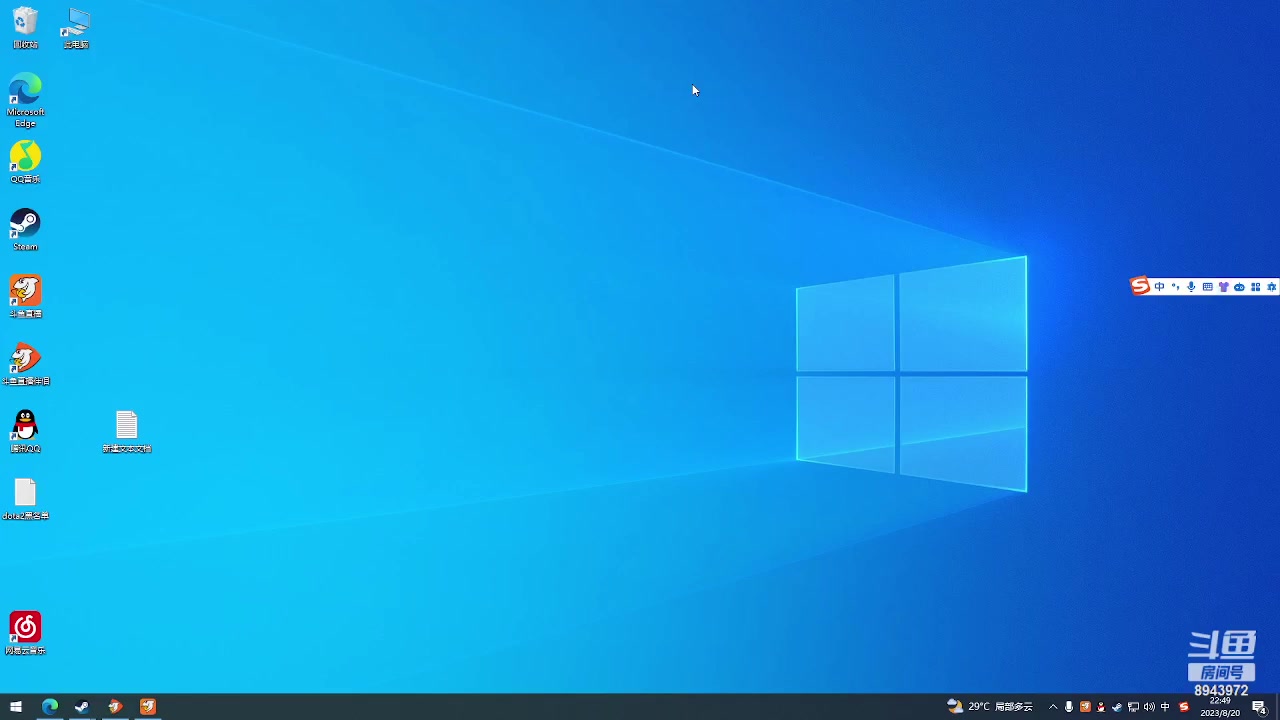Click the red Douyu companion taskbar icon

[115, 707]
